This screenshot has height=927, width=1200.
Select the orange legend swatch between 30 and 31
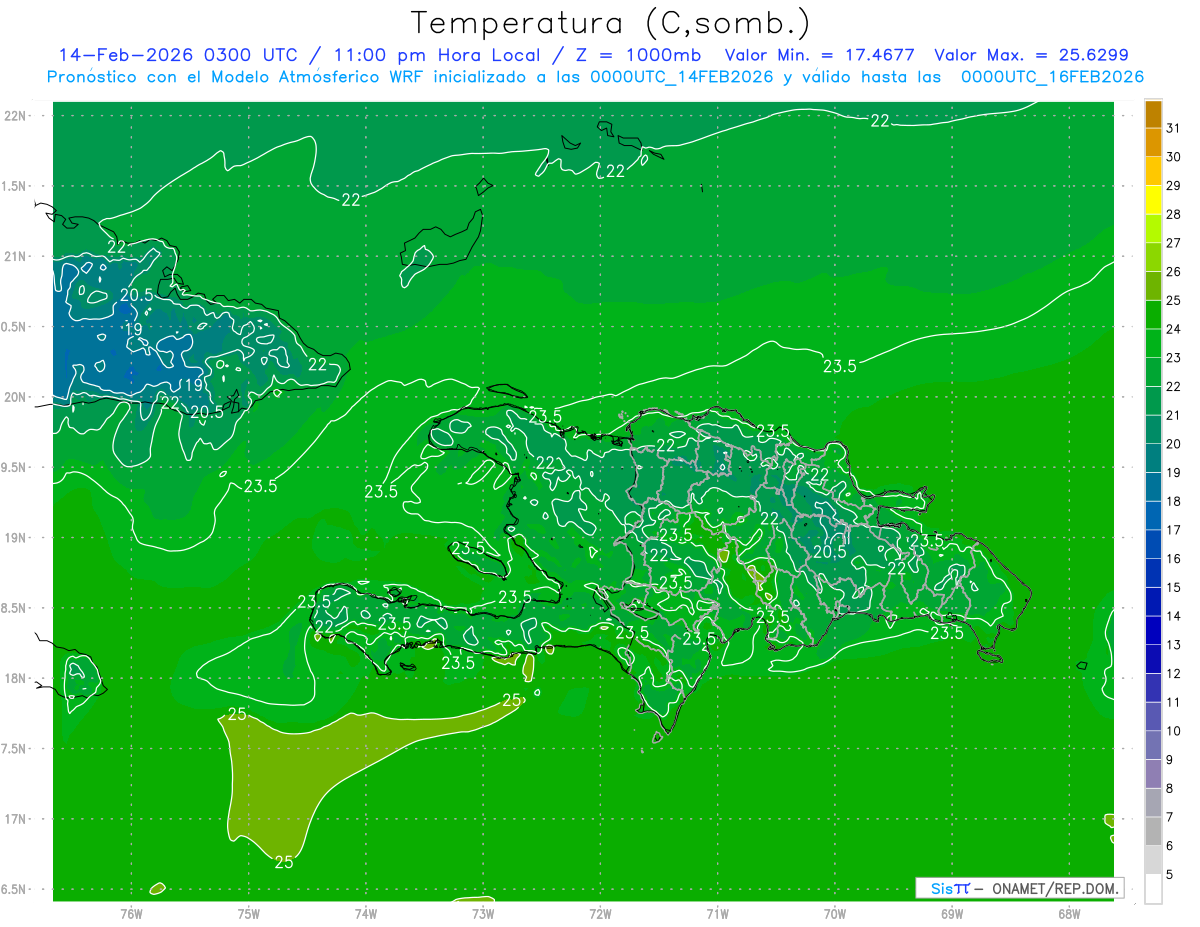click(1153, 143)
